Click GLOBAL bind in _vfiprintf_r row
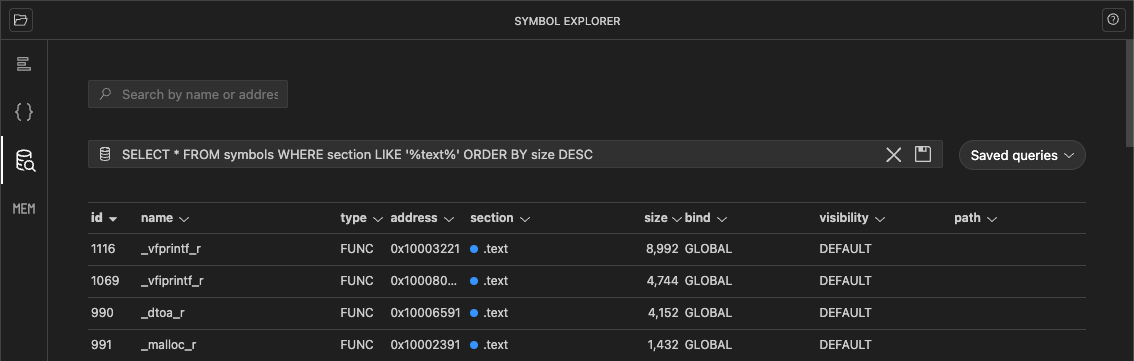Viewport: 1134px width, 361px height. click(x=708, y=281)
